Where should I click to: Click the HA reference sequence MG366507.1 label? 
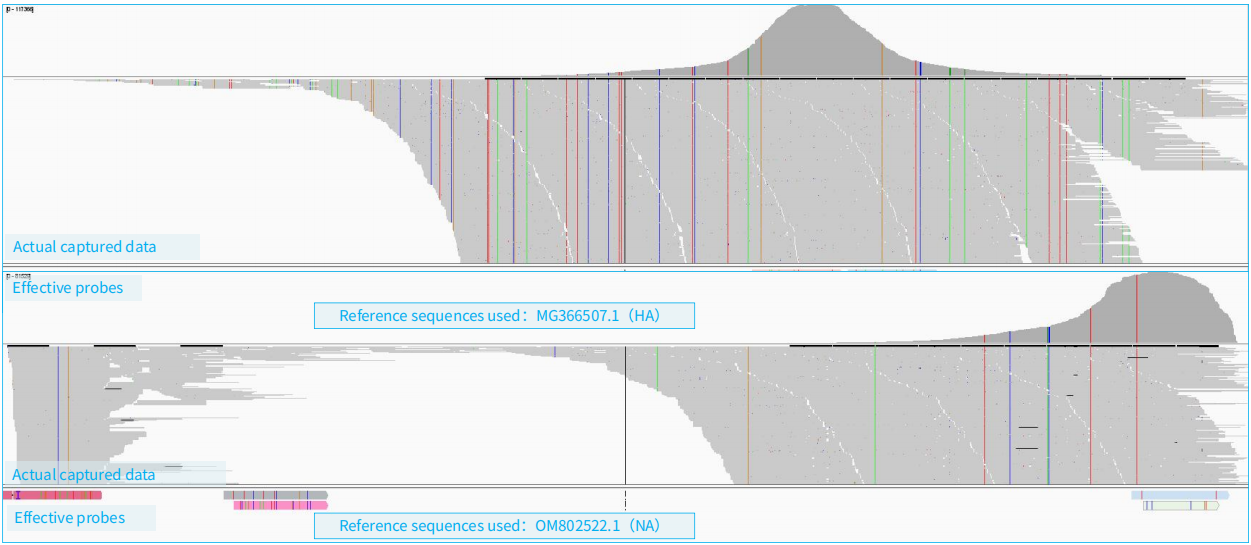coord(504,316)
